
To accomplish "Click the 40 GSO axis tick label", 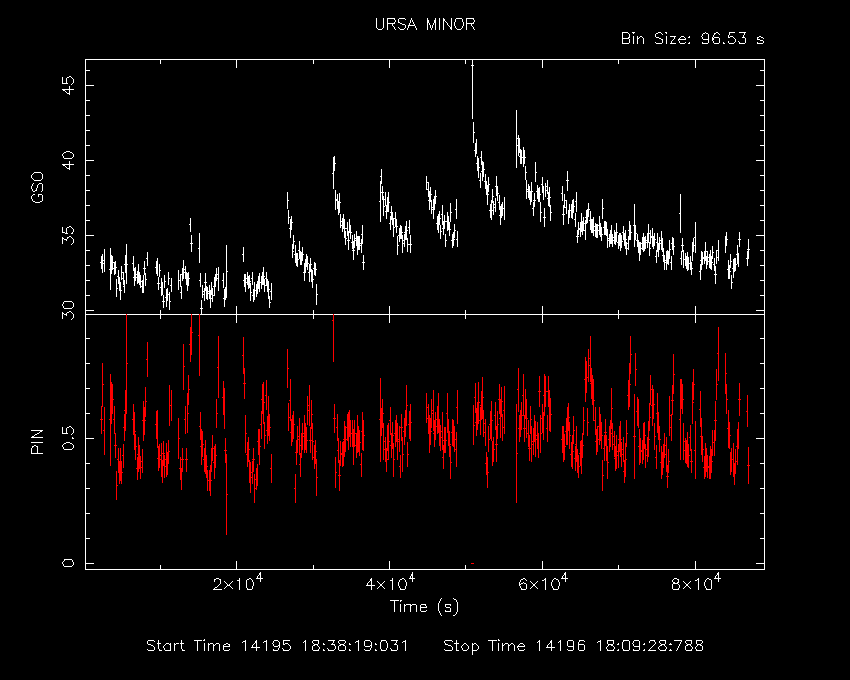I will pos(68,160).
